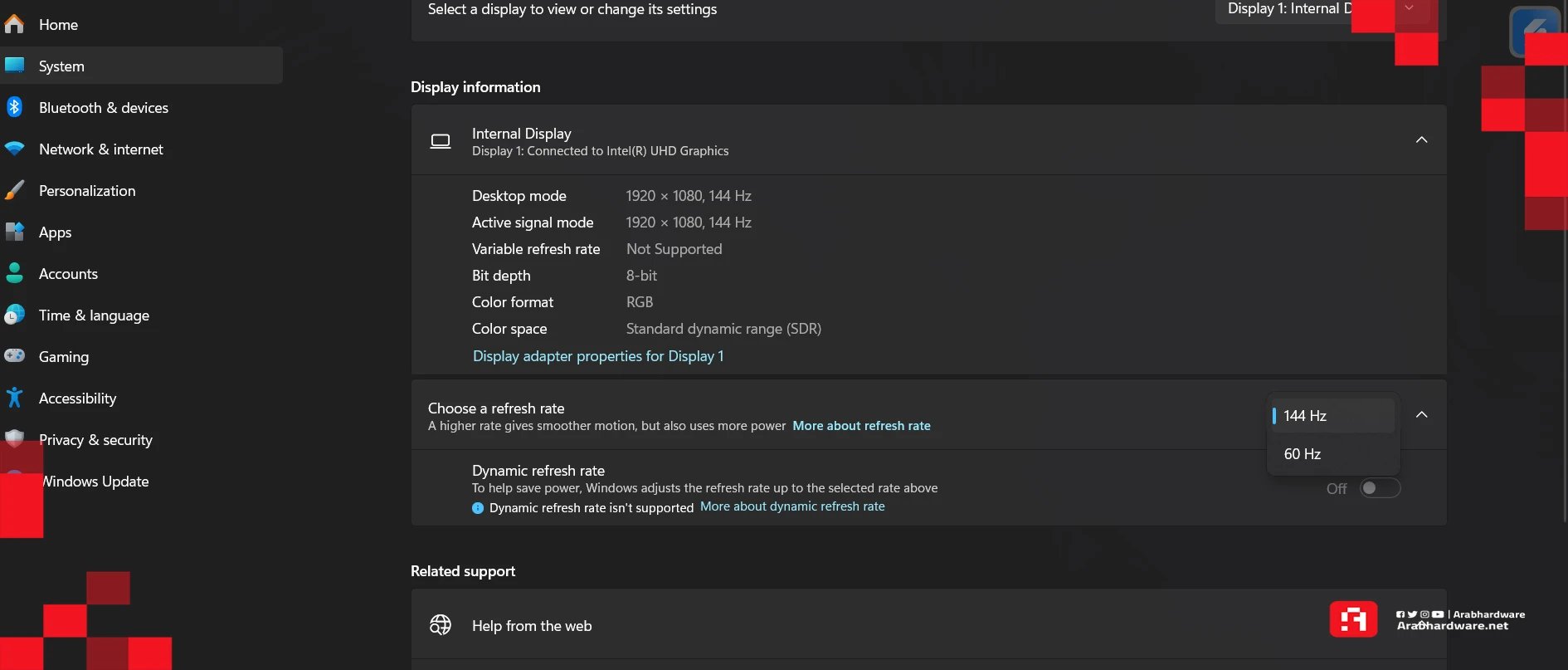Click the Apps icon
The image size is (1568, 670).
(x=14, y=232)
